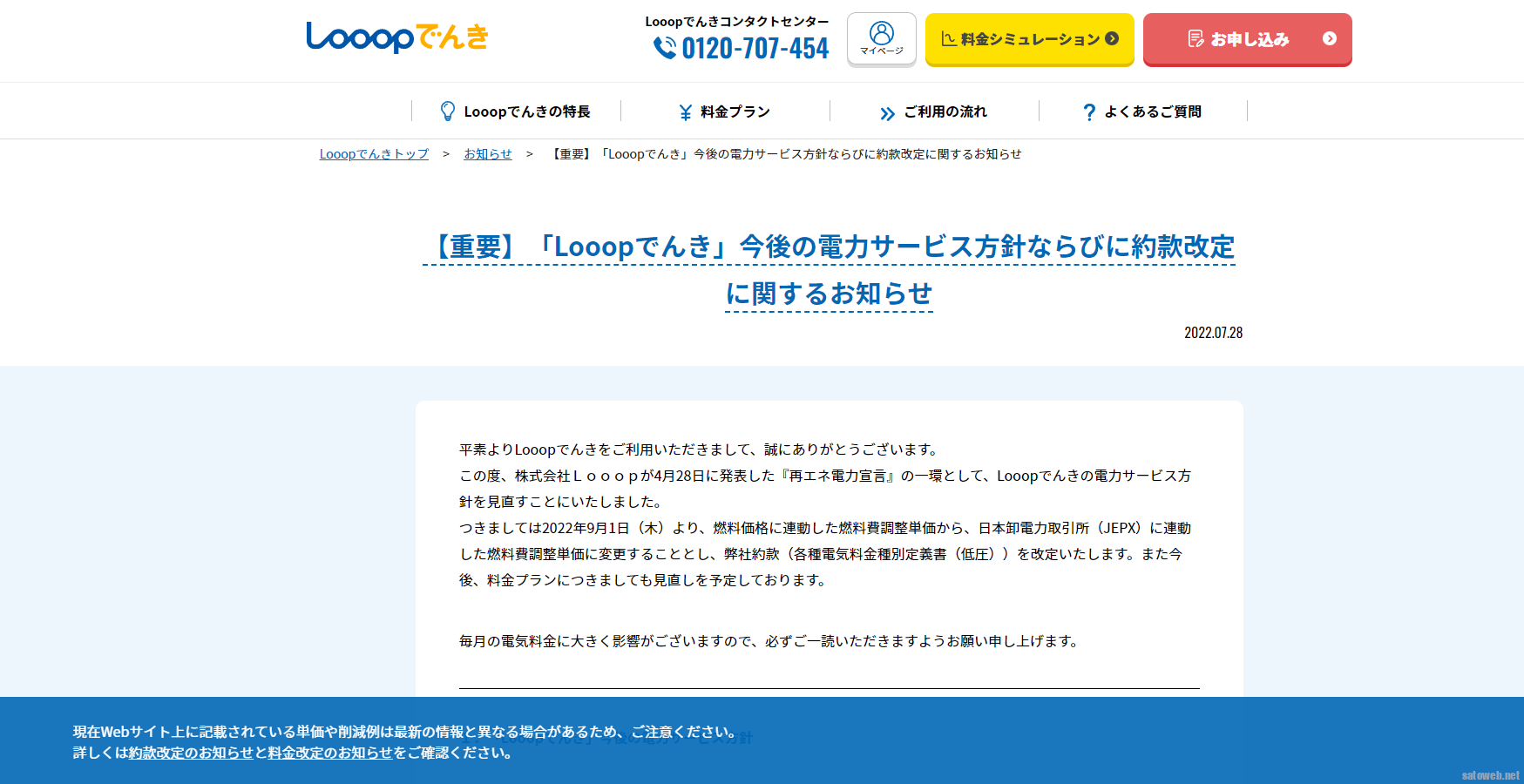Image resolution: width=1524 pixels, height=784 pixels.
Task: Follow the お知らせ breadcrumb link
Action: pos(488,154)
